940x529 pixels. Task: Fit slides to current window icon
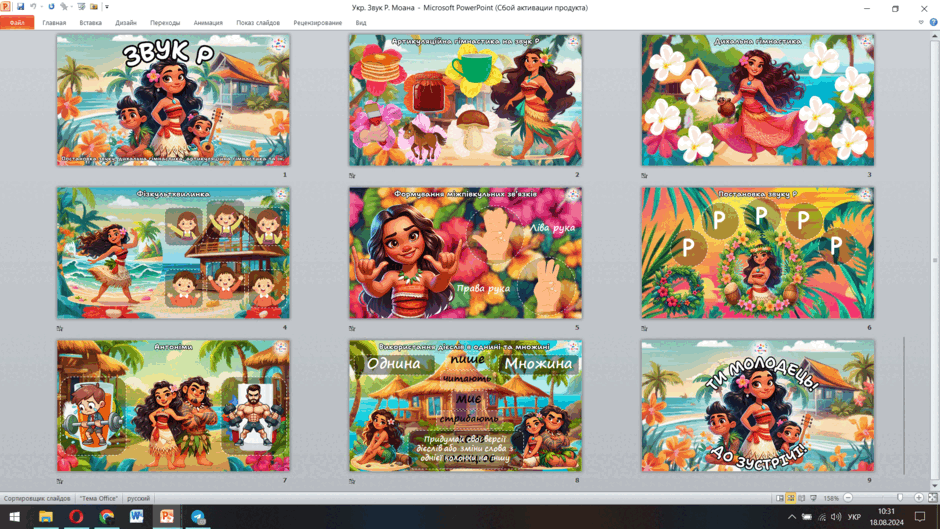(932, 498)
